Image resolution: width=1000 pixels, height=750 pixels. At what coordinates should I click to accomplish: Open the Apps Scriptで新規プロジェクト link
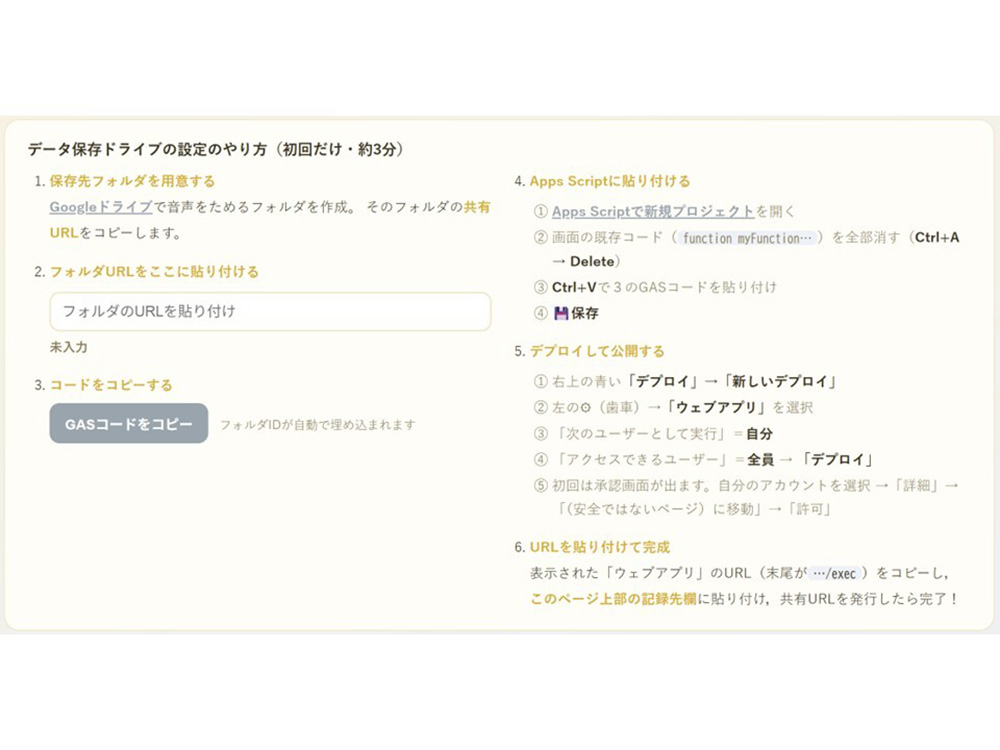[x=653, y=211]
